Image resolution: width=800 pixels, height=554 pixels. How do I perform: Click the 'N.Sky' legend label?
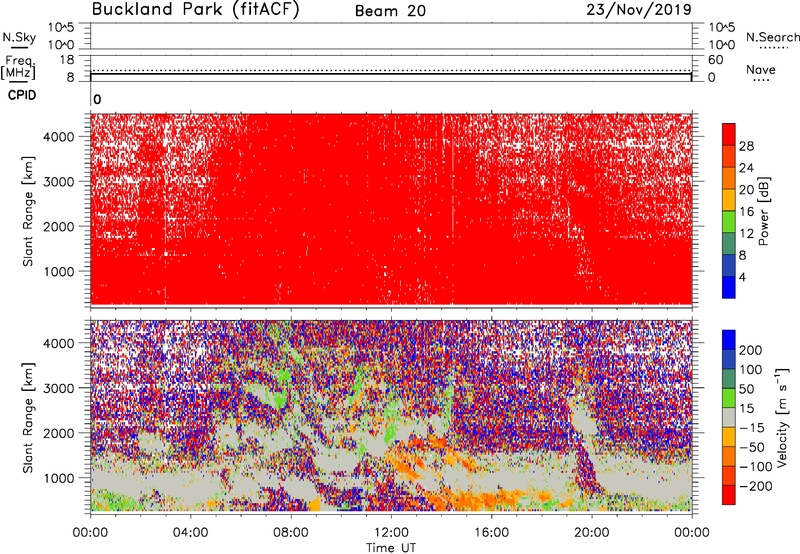tap(19, 38)
